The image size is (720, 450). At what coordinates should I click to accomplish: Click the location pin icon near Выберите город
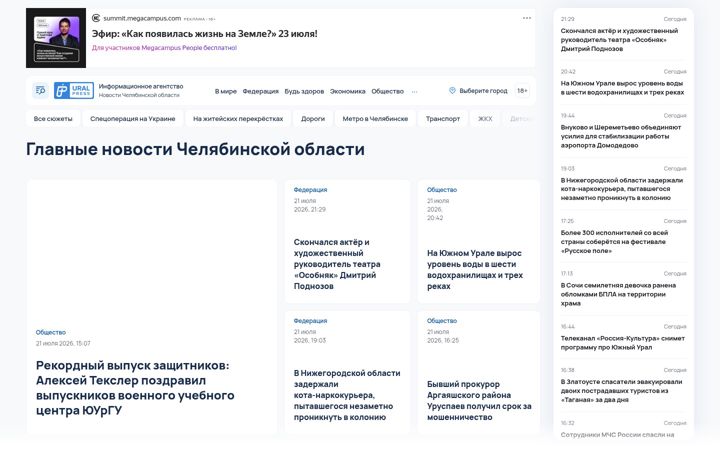[452, 91]
